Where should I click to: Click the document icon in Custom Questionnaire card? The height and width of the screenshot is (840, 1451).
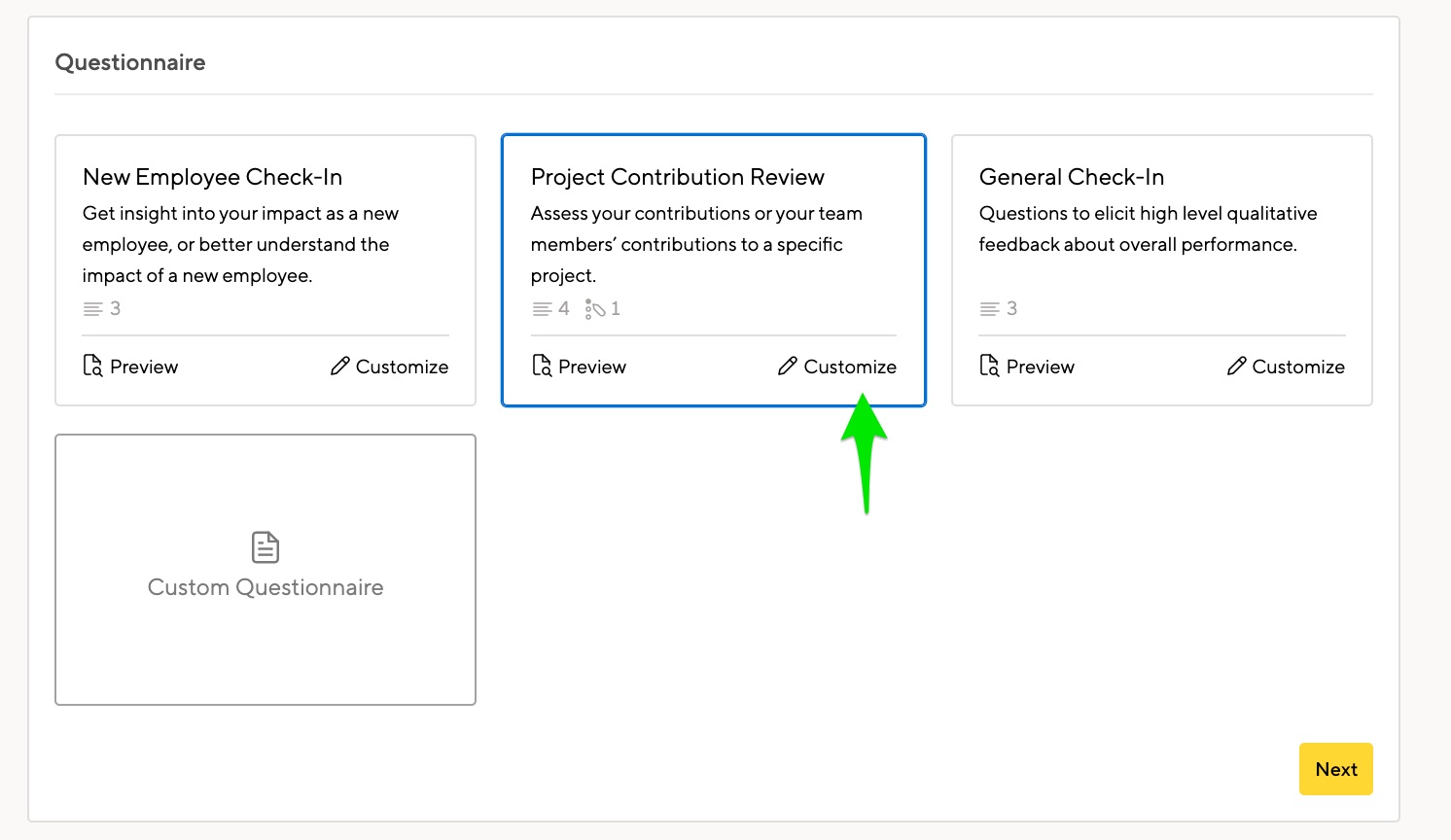coord(265,546)
